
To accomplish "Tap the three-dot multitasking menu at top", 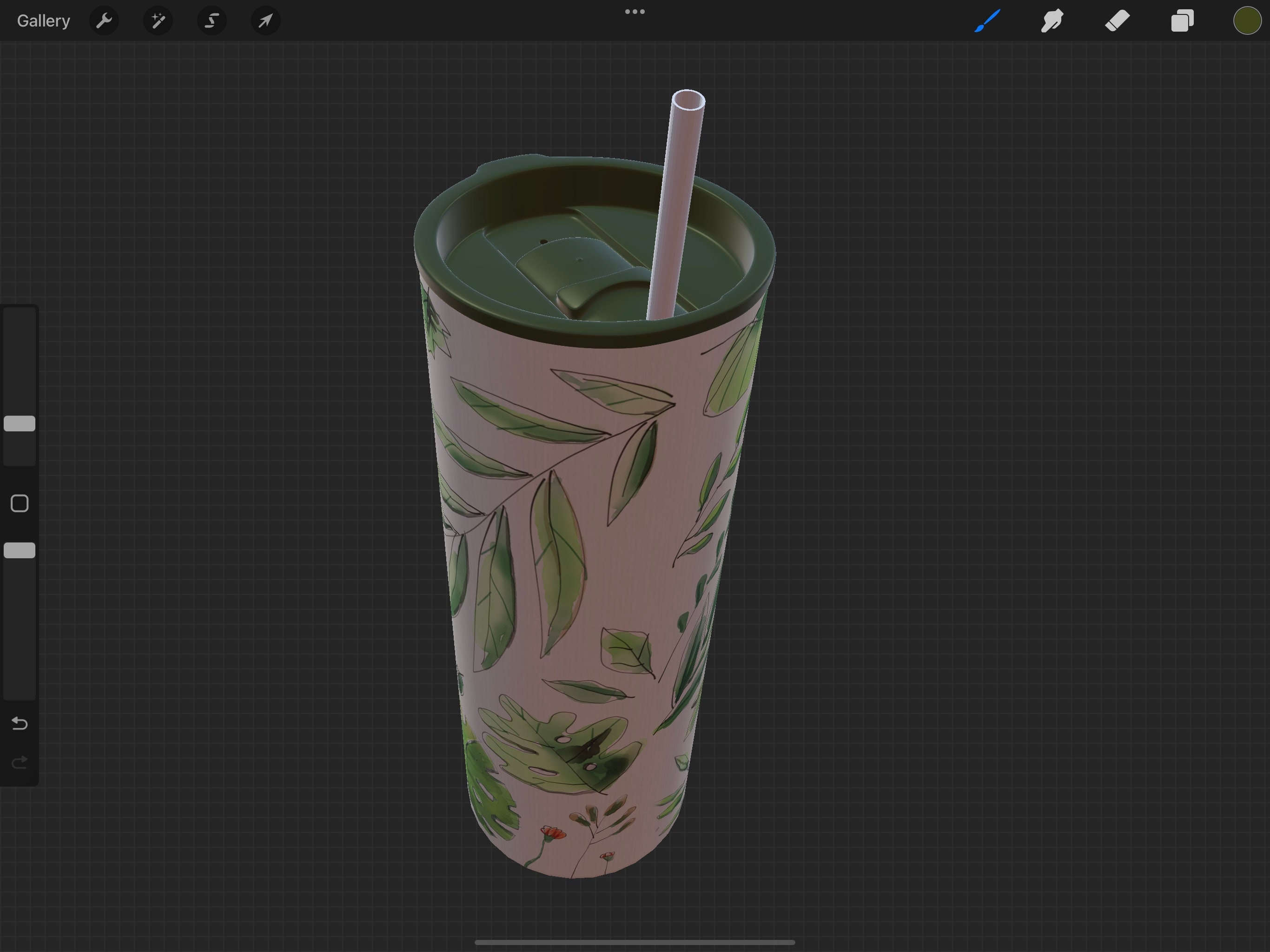I will tap(635, 12).
